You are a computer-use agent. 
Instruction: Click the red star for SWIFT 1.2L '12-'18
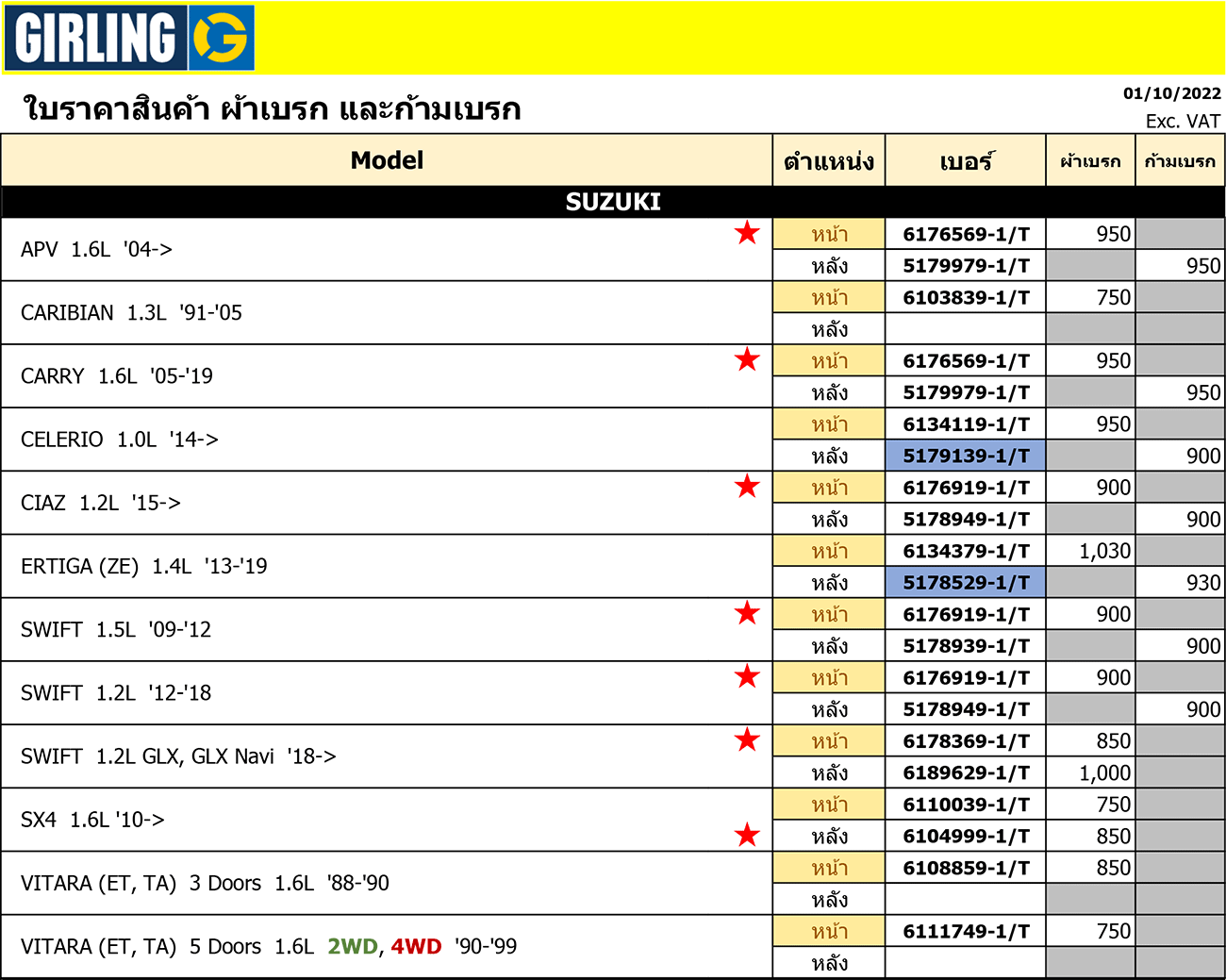(747, 676)
